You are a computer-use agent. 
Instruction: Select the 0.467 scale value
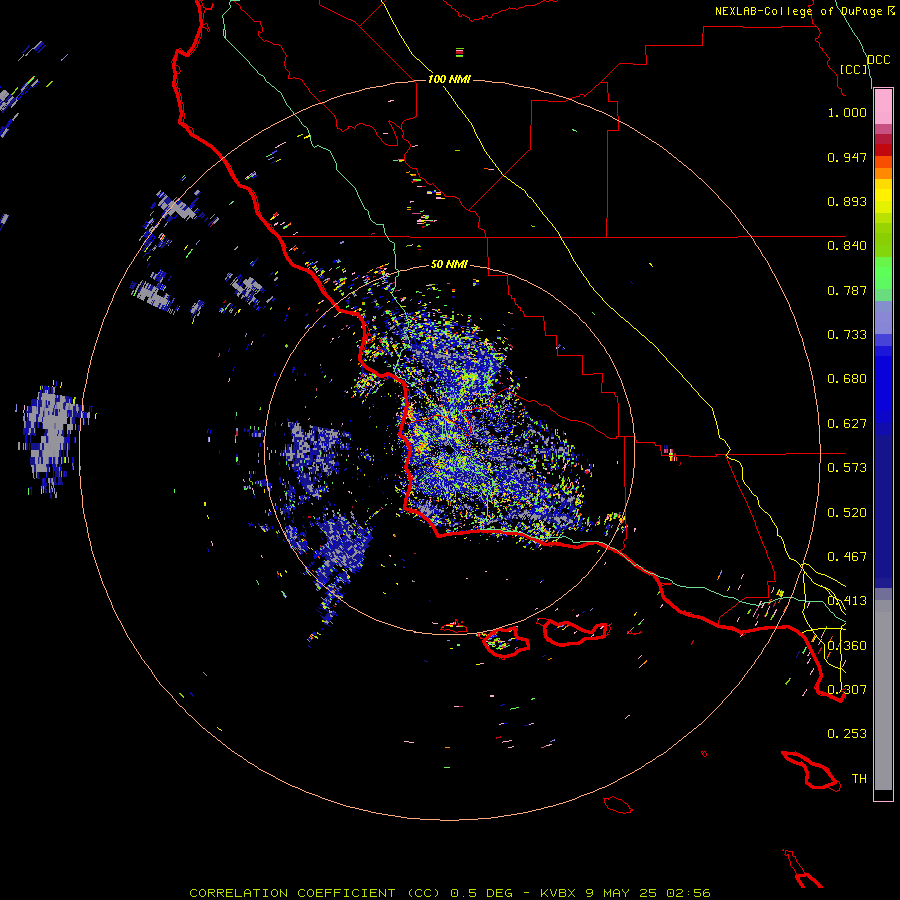(x=847, y=557)
